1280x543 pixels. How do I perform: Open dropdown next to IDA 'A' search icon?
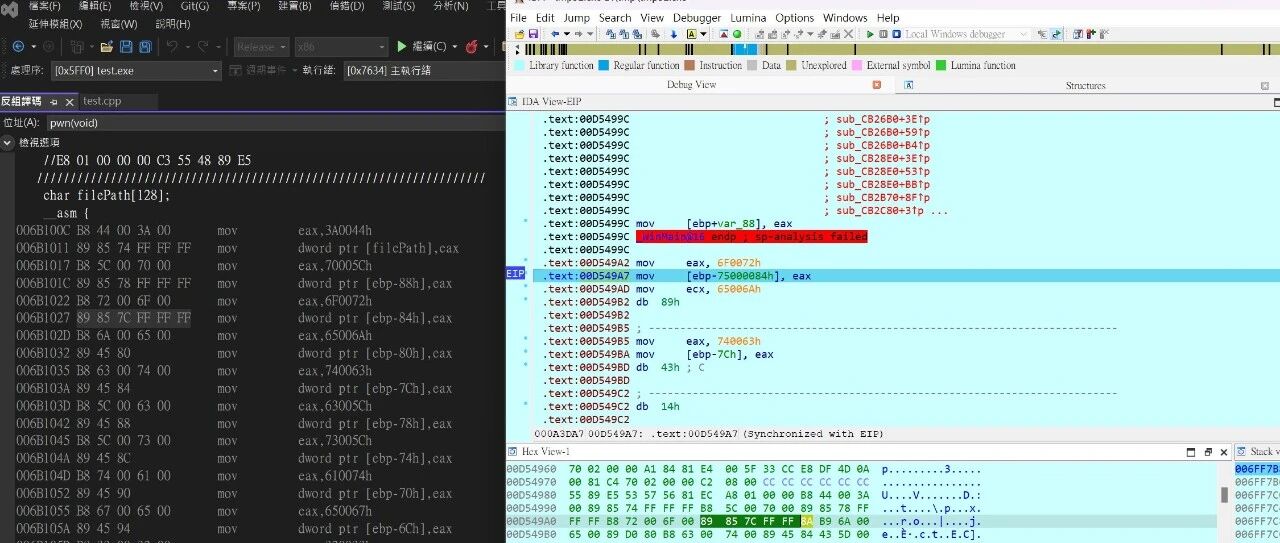point(703,34)
